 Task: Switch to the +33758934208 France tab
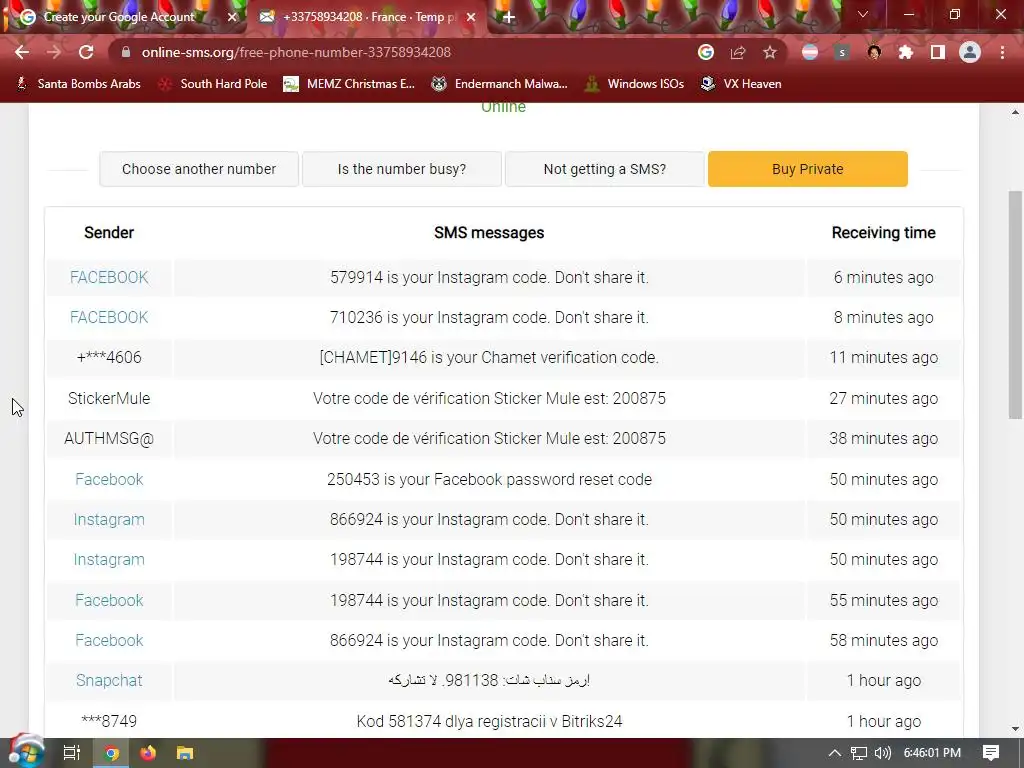tap(366, 17)
